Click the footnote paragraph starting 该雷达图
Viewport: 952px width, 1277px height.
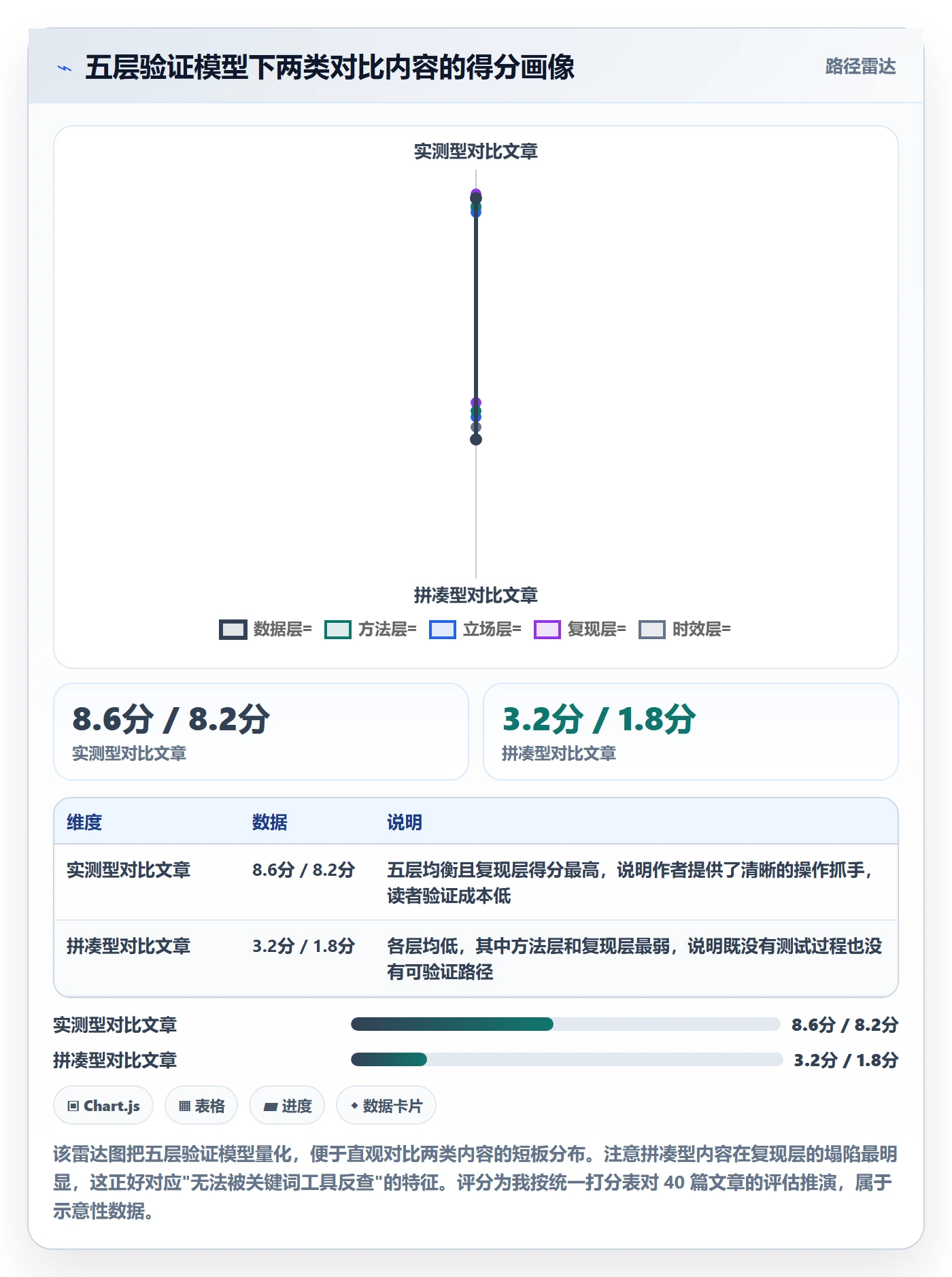(475, 1182)
